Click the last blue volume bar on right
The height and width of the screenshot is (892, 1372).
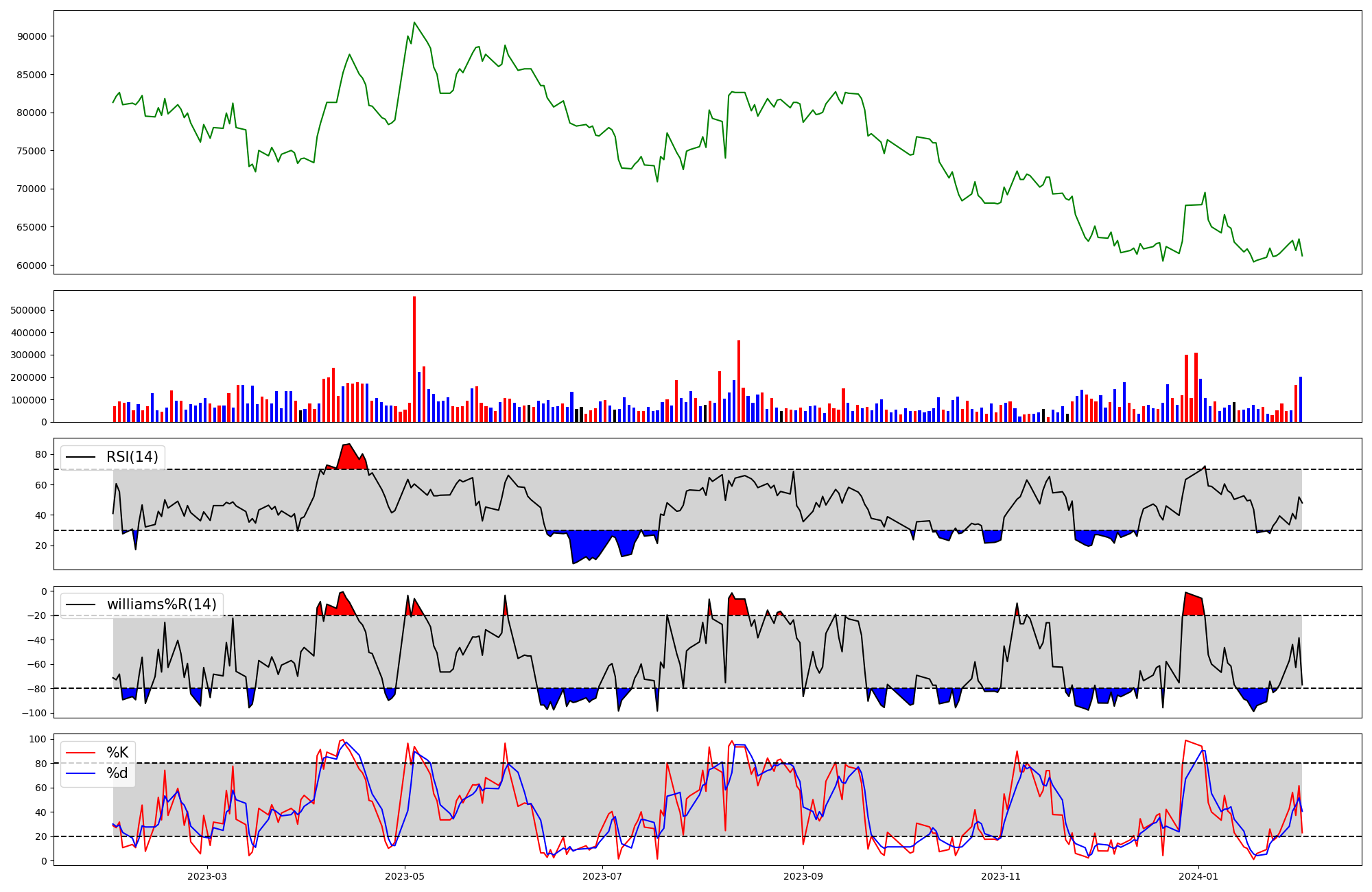(x=1300, y=399)
